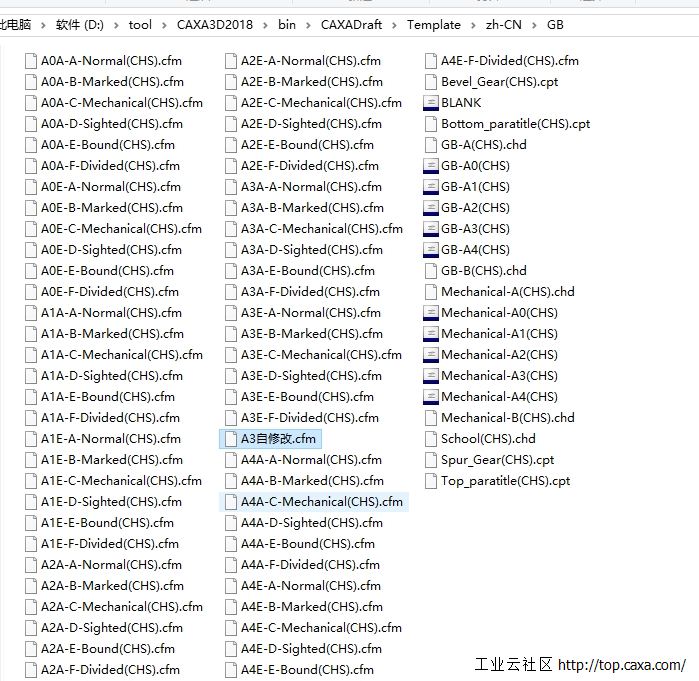Expand the breadcrumb arrow after bin

pos(308,25)
